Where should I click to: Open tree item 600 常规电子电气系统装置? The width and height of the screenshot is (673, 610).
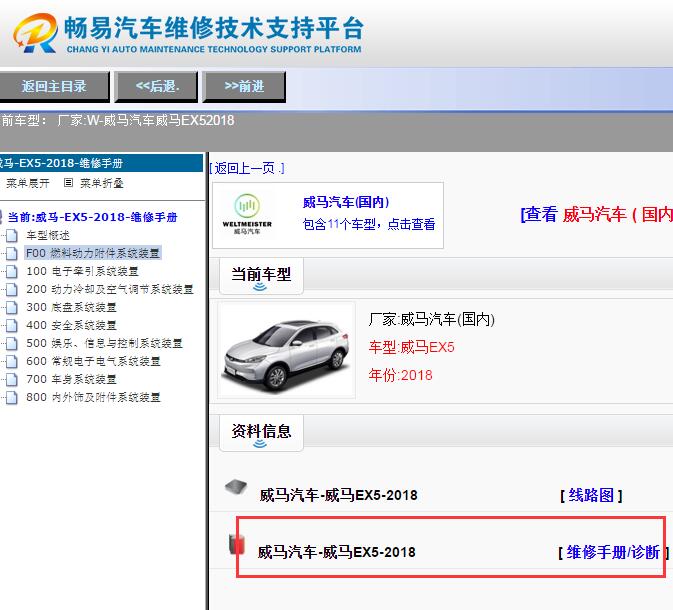(93, 361)
